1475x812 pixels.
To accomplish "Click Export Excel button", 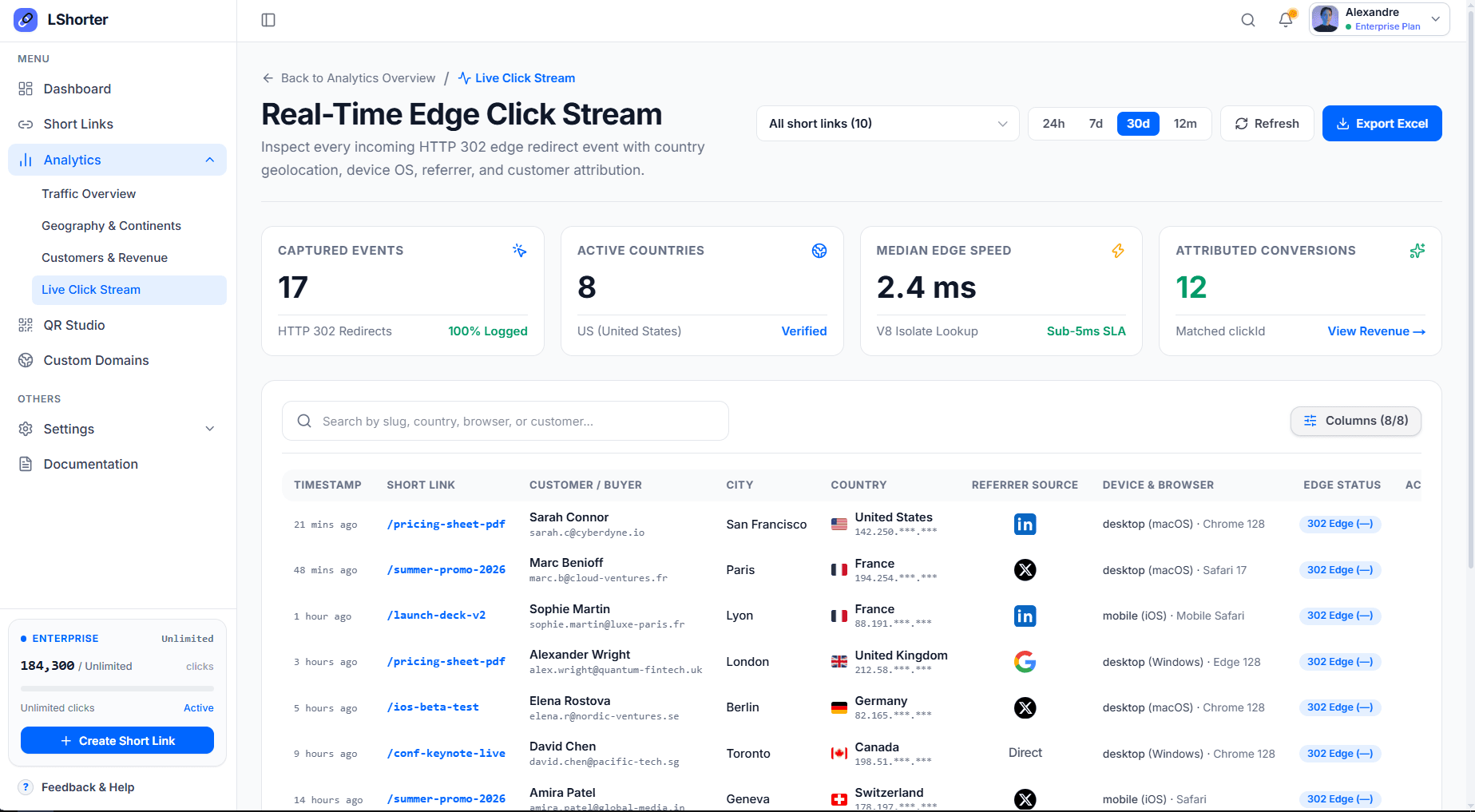I will [1382, 124].
